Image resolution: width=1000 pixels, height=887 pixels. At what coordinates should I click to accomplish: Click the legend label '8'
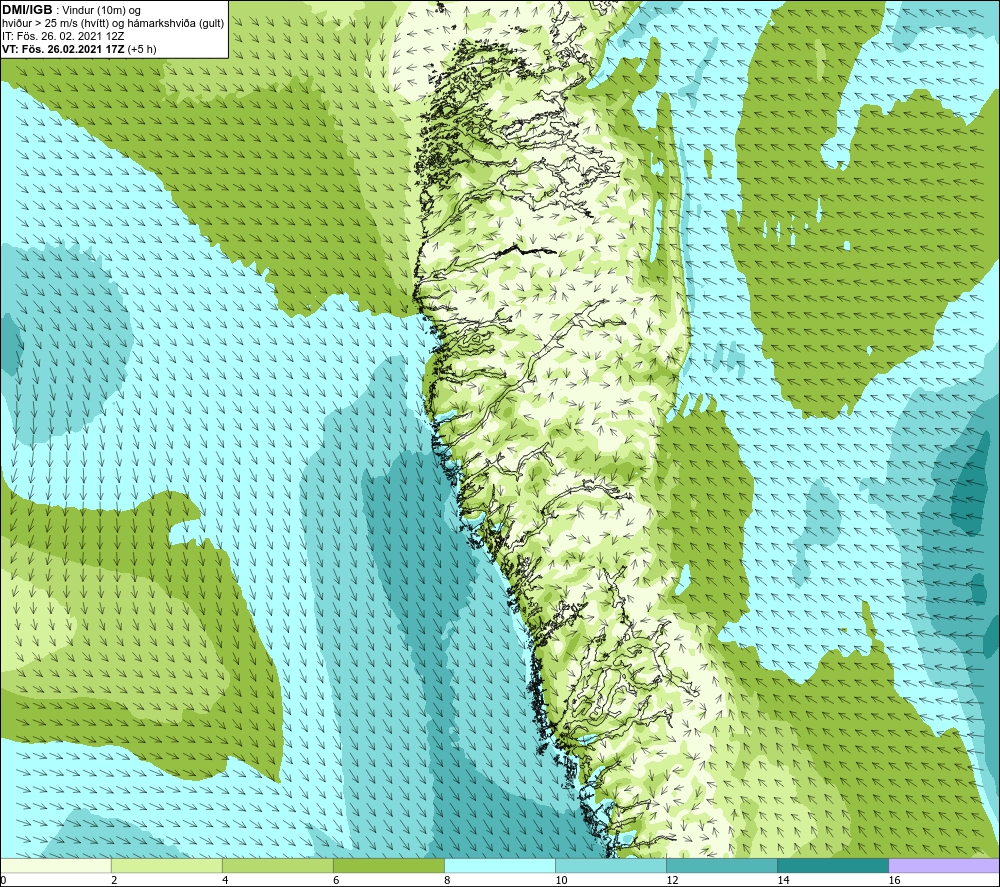(447, 880)
